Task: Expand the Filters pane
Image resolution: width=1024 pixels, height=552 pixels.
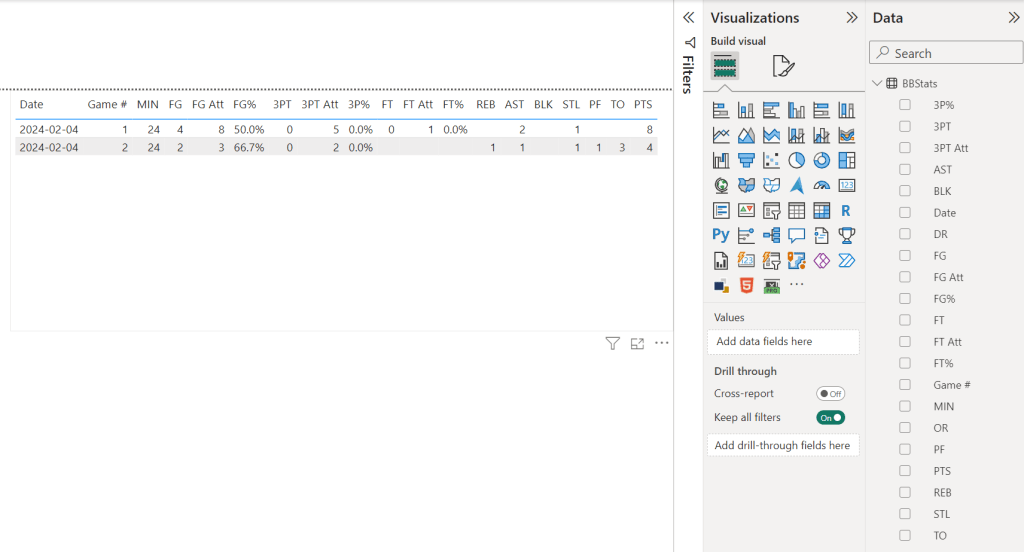Action: coord(688,18)
